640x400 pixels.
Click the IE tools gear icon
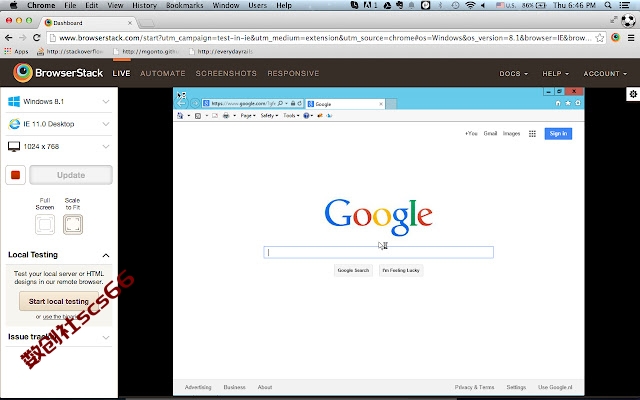(578, 103)
